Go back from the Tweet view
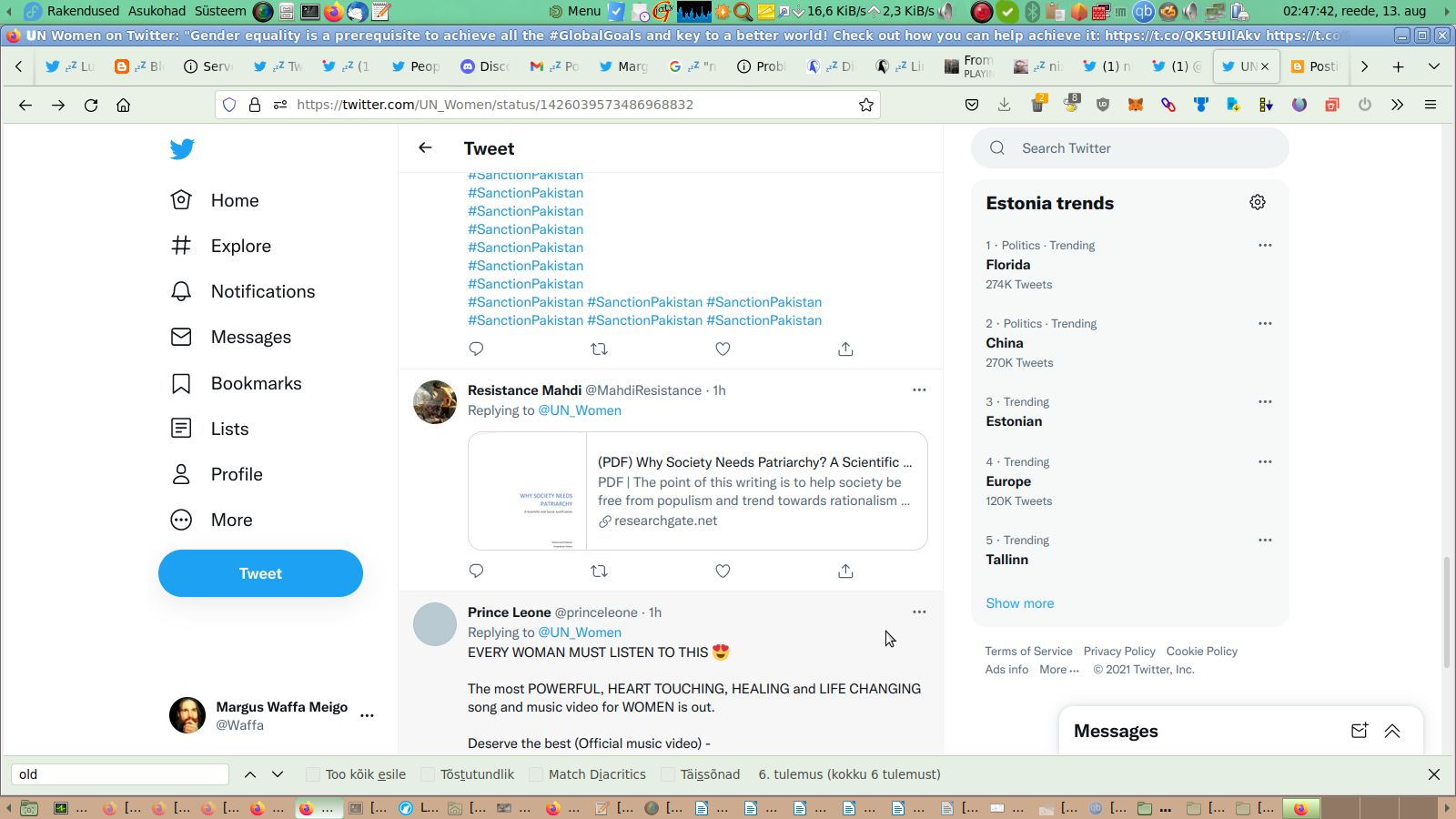Screen dimensions: 1456x819 [425, 147]
